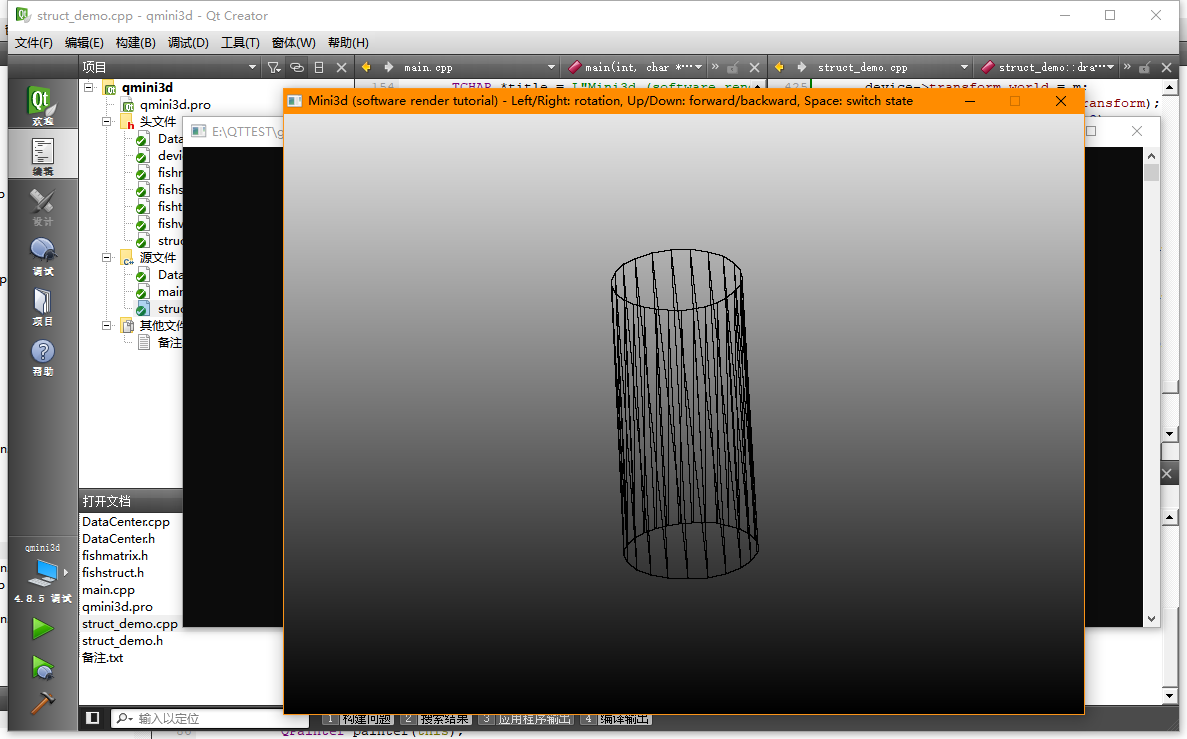The height and width of the screenshot is (739, 1187).
Task: Open the Help mode question icon
Action: click(x=42, y=357)
